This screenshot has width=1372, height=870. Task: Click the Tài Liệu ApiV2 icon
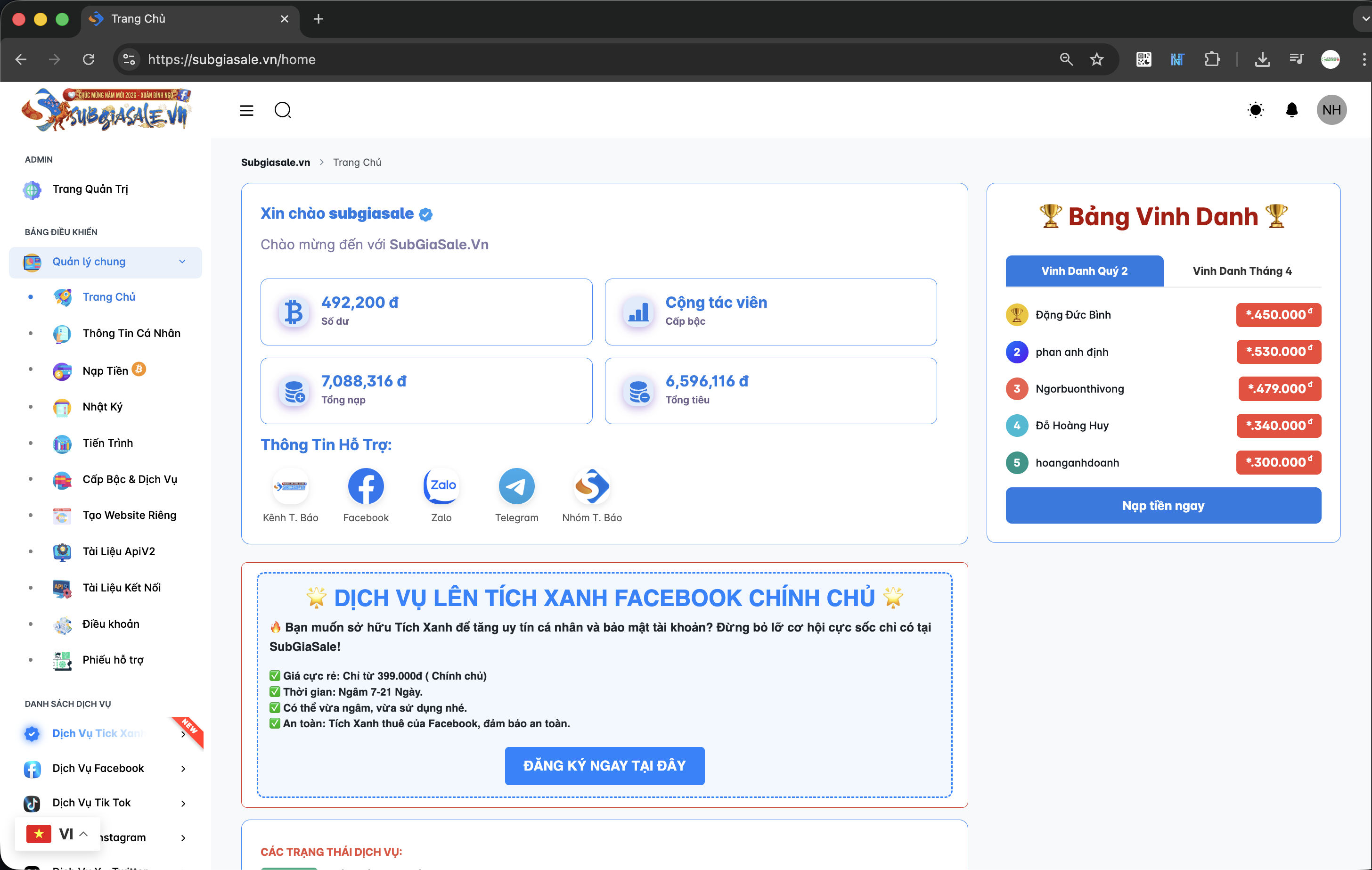tap(62, 552)
